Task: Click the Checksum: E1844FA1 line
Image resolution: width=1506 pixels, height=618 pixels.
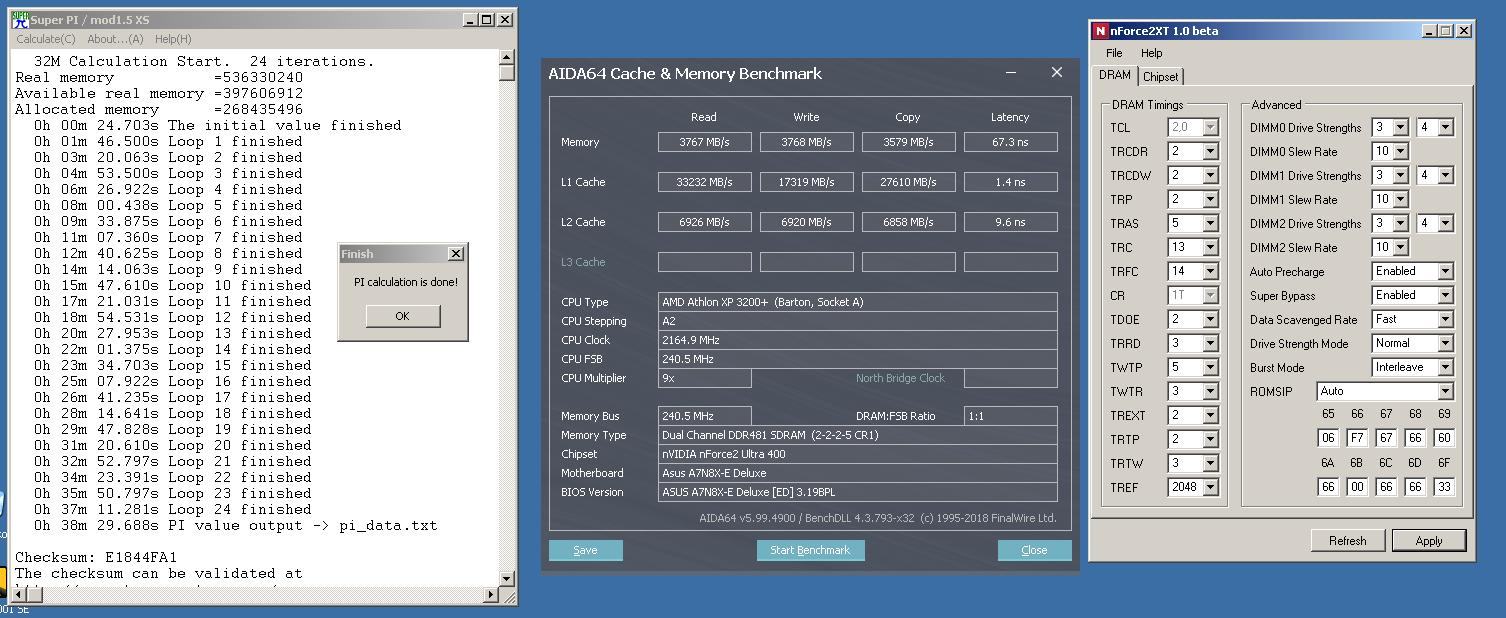Action: (x=95, y=557)
